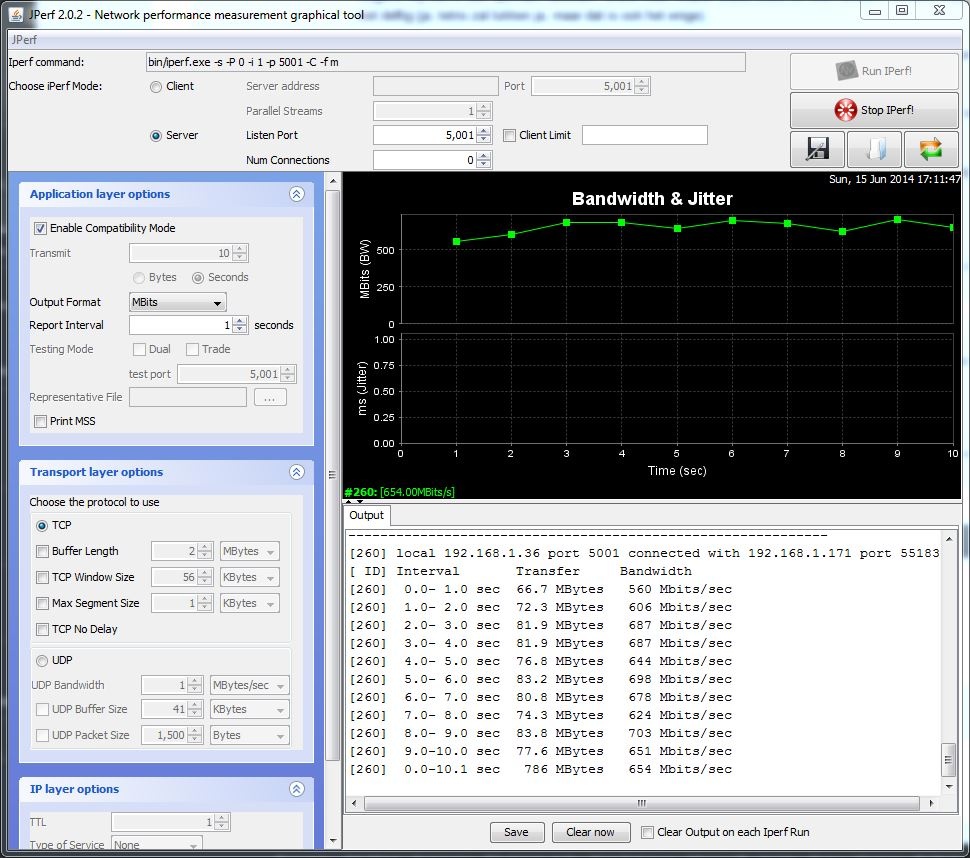Select the UDP protocol radio button
The width and height of the screenshot is (970, 858).
click(42, 661)
